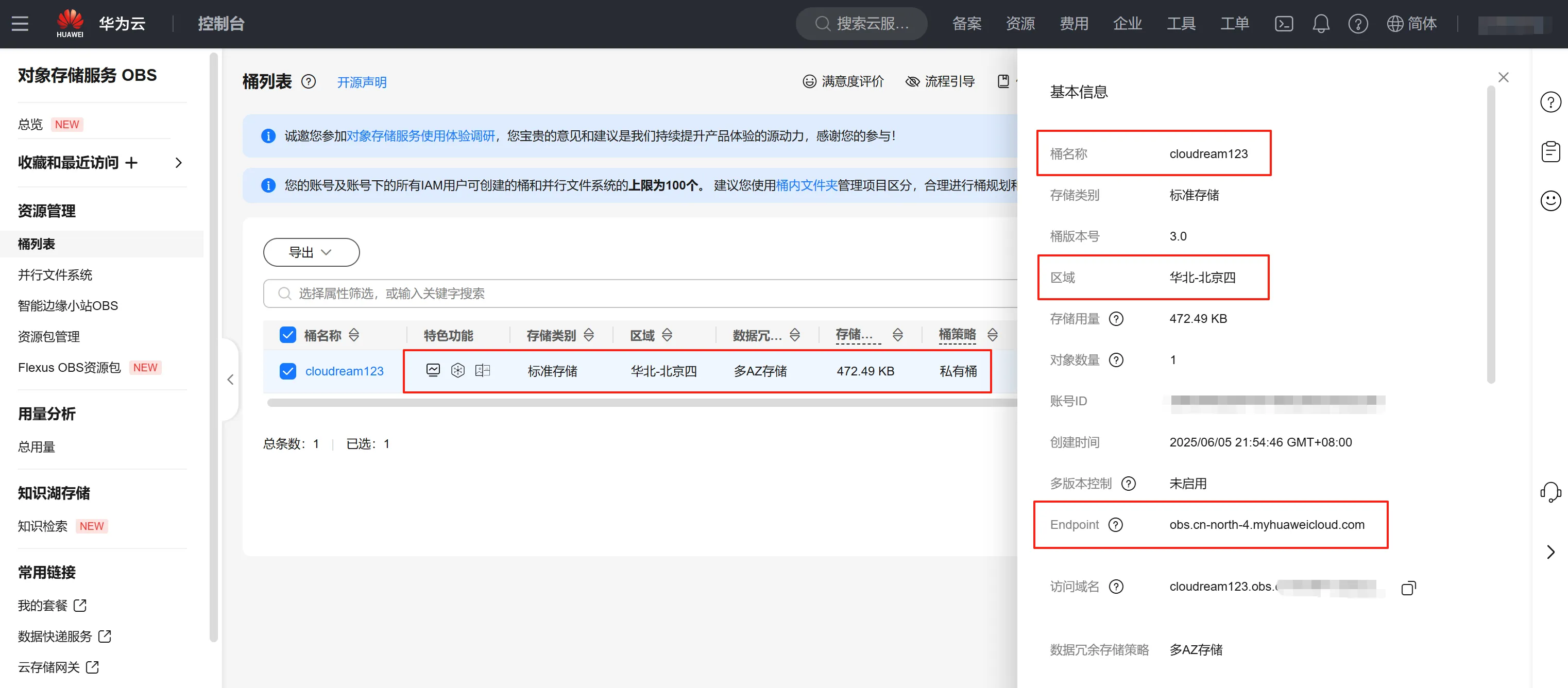Open right sidebar help circle icon
The image size is (1568, 688).
[x=1550, y=102]
